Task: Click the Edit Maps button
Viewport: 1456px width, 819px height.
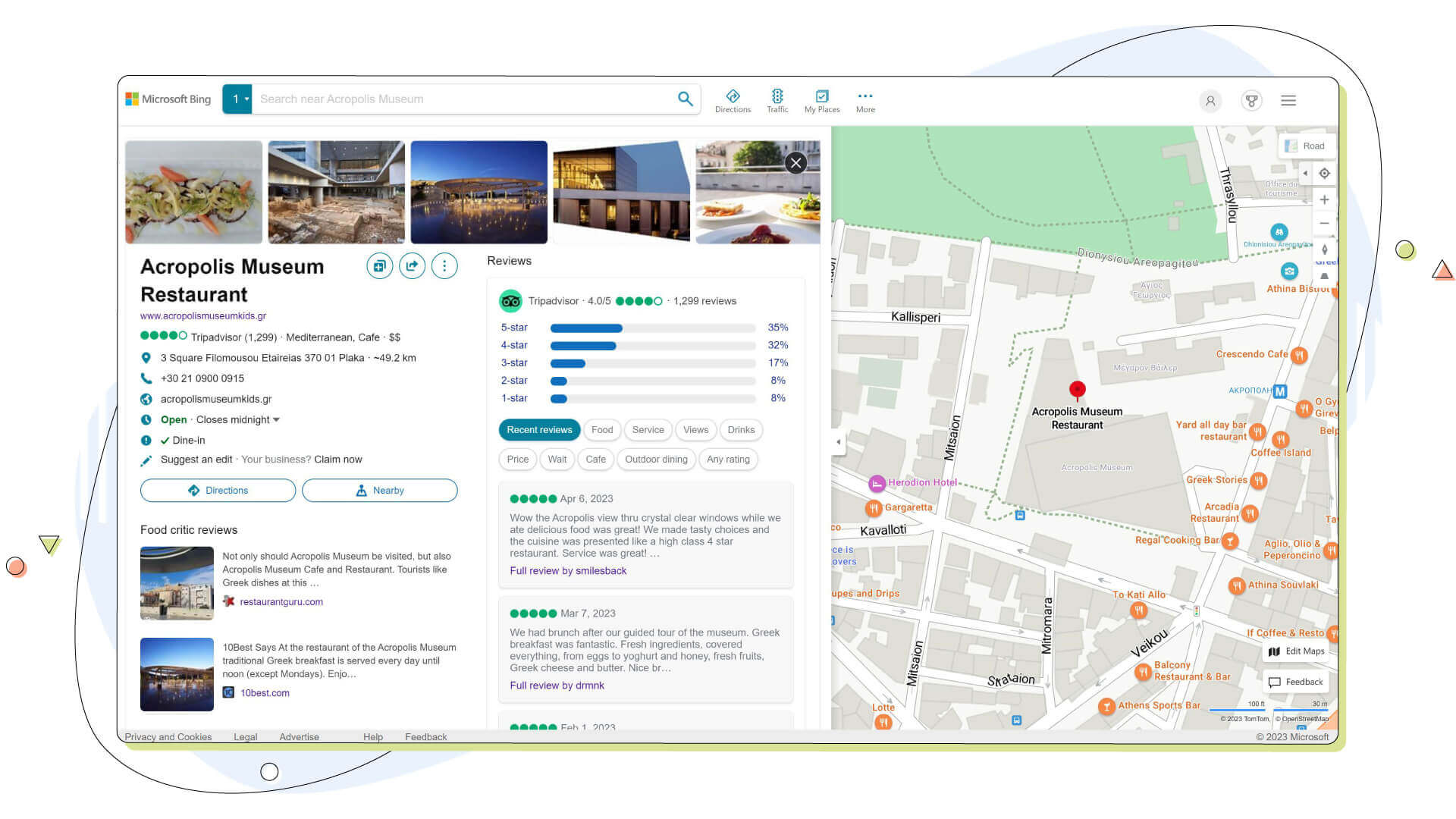Action: [x=1297, y=651]
